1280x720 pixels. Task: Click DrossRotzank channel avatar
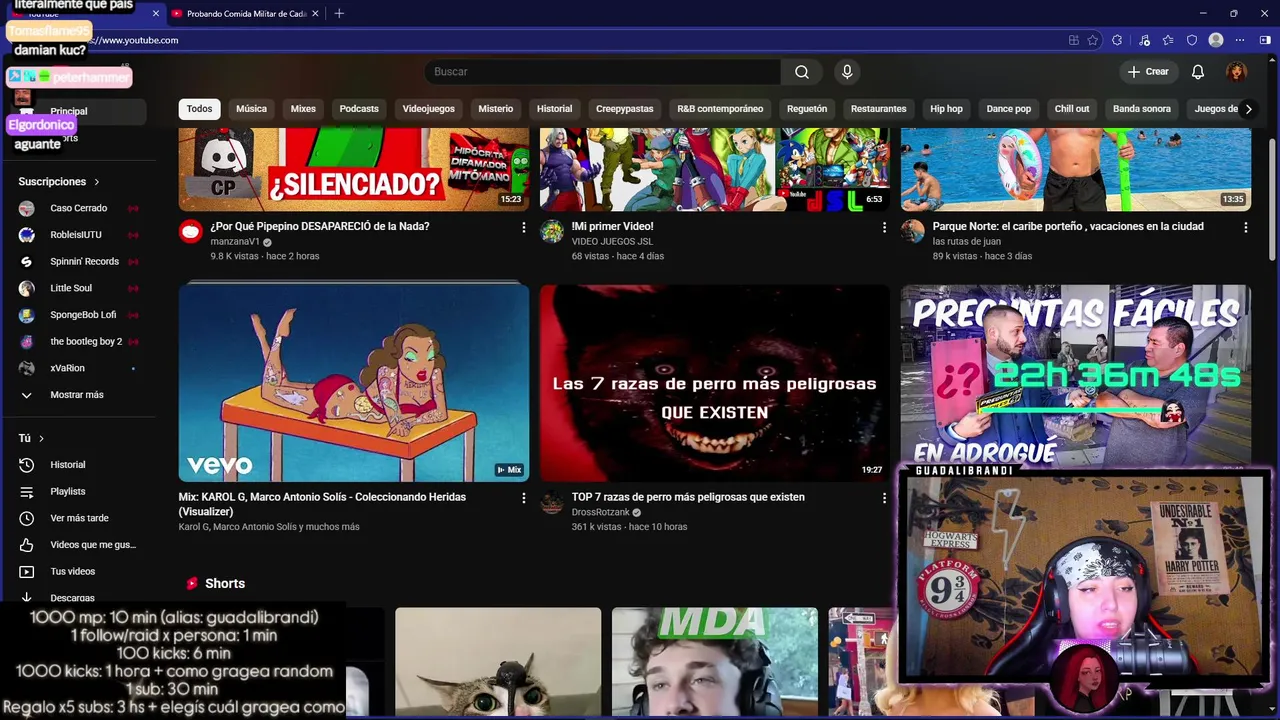pyautogui.click(x=552, y=502)
